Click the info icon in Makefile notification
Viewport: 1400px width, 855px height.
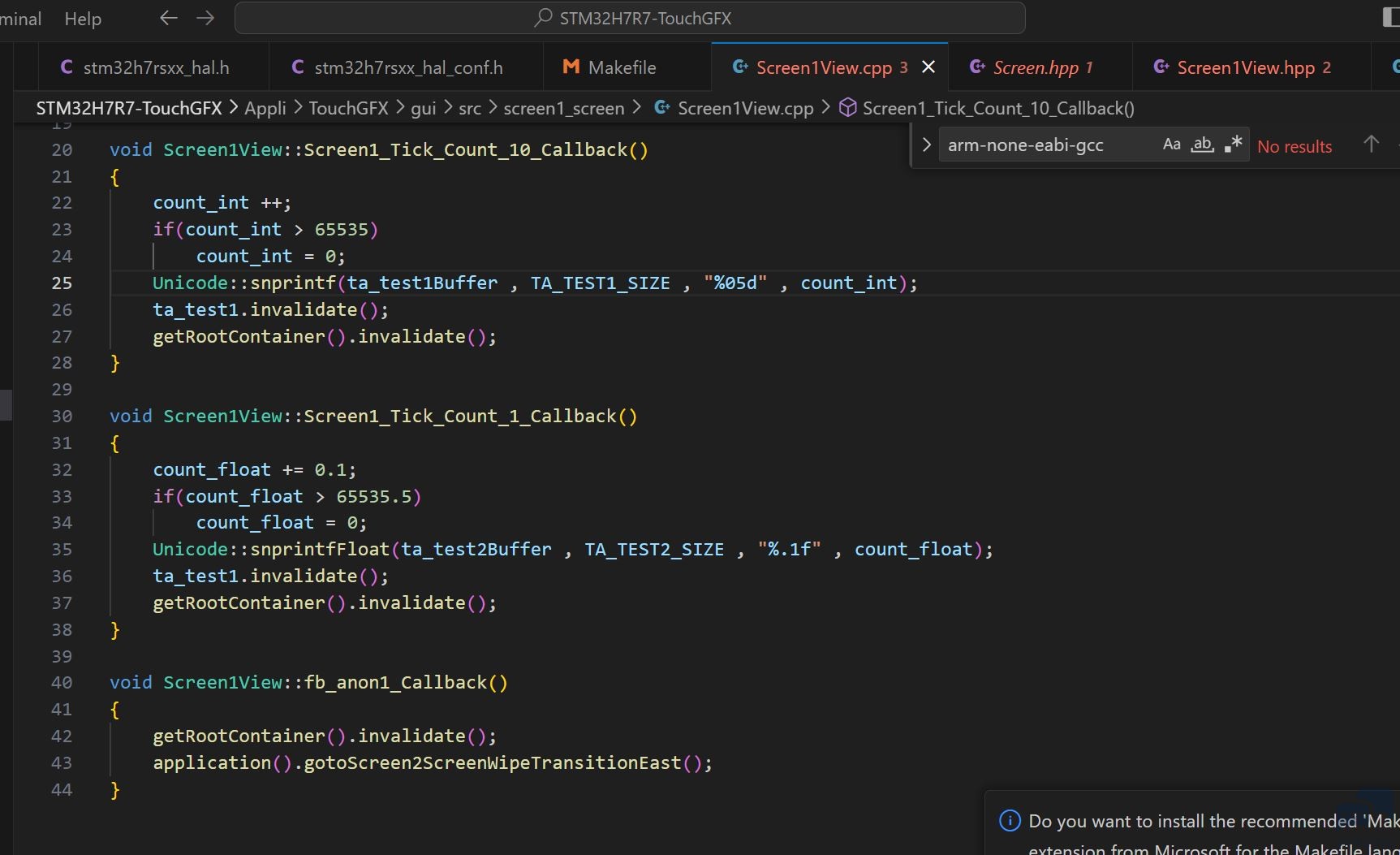(x=1010, y=821)
